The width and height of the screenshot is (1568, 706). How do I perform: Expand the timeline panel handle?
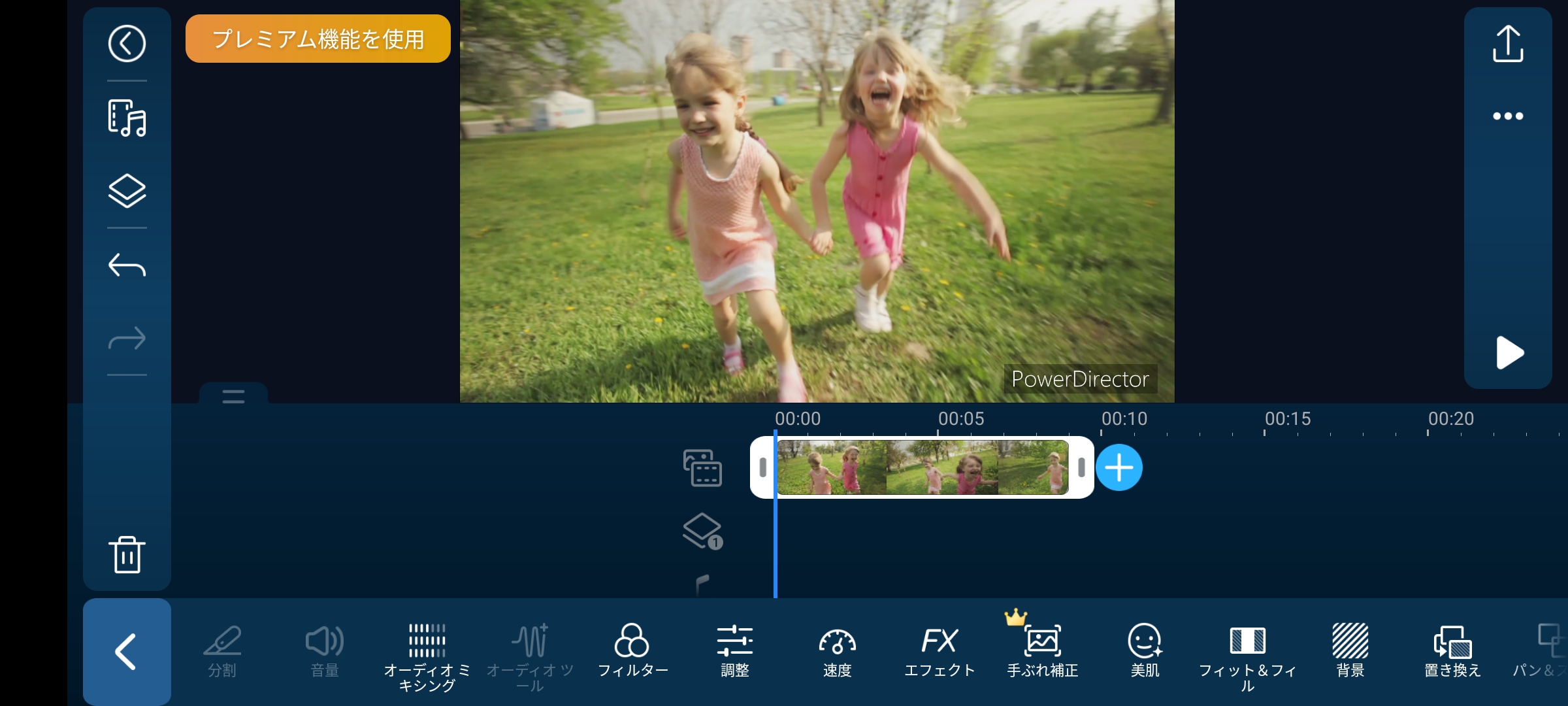pyautogui.click(x=233, y=395)
